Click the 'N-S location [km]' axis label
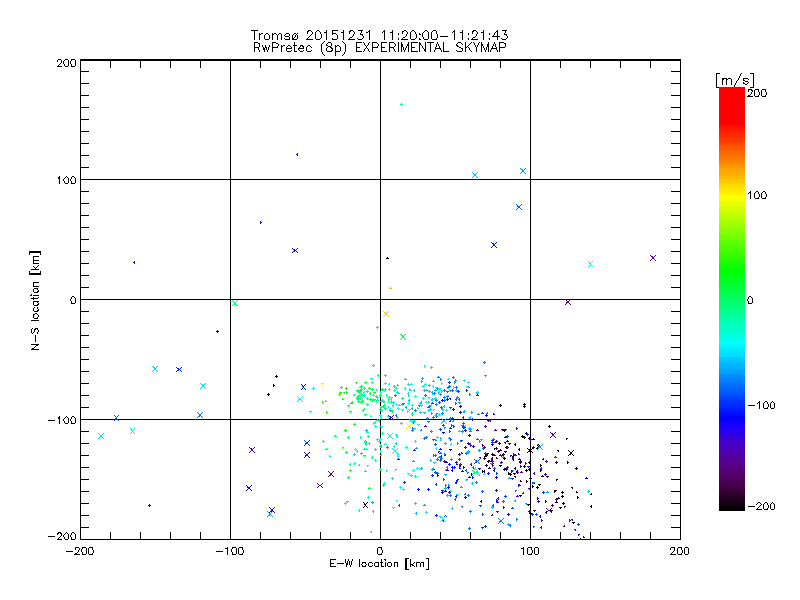800x600 pixels. [35, 301]
